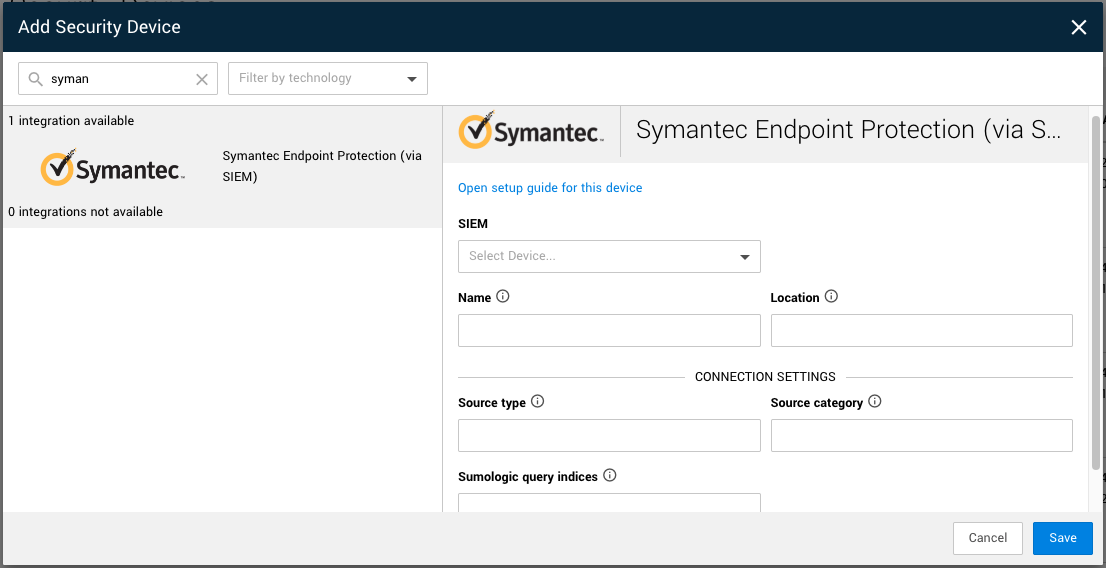Click the '0 integrations not available' text
Image resolution: width=1106 pixels, height=568 pixels.
85,212
